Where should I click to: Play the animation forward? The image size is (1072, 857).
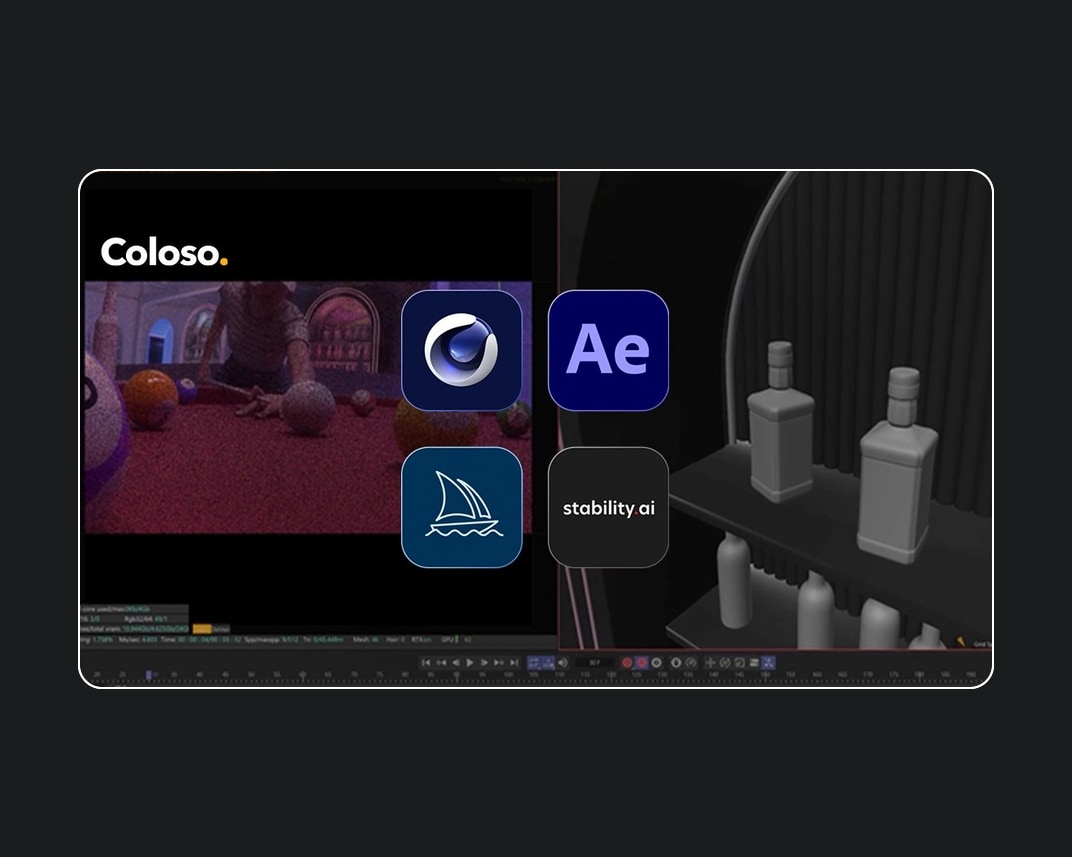(470, 662)
